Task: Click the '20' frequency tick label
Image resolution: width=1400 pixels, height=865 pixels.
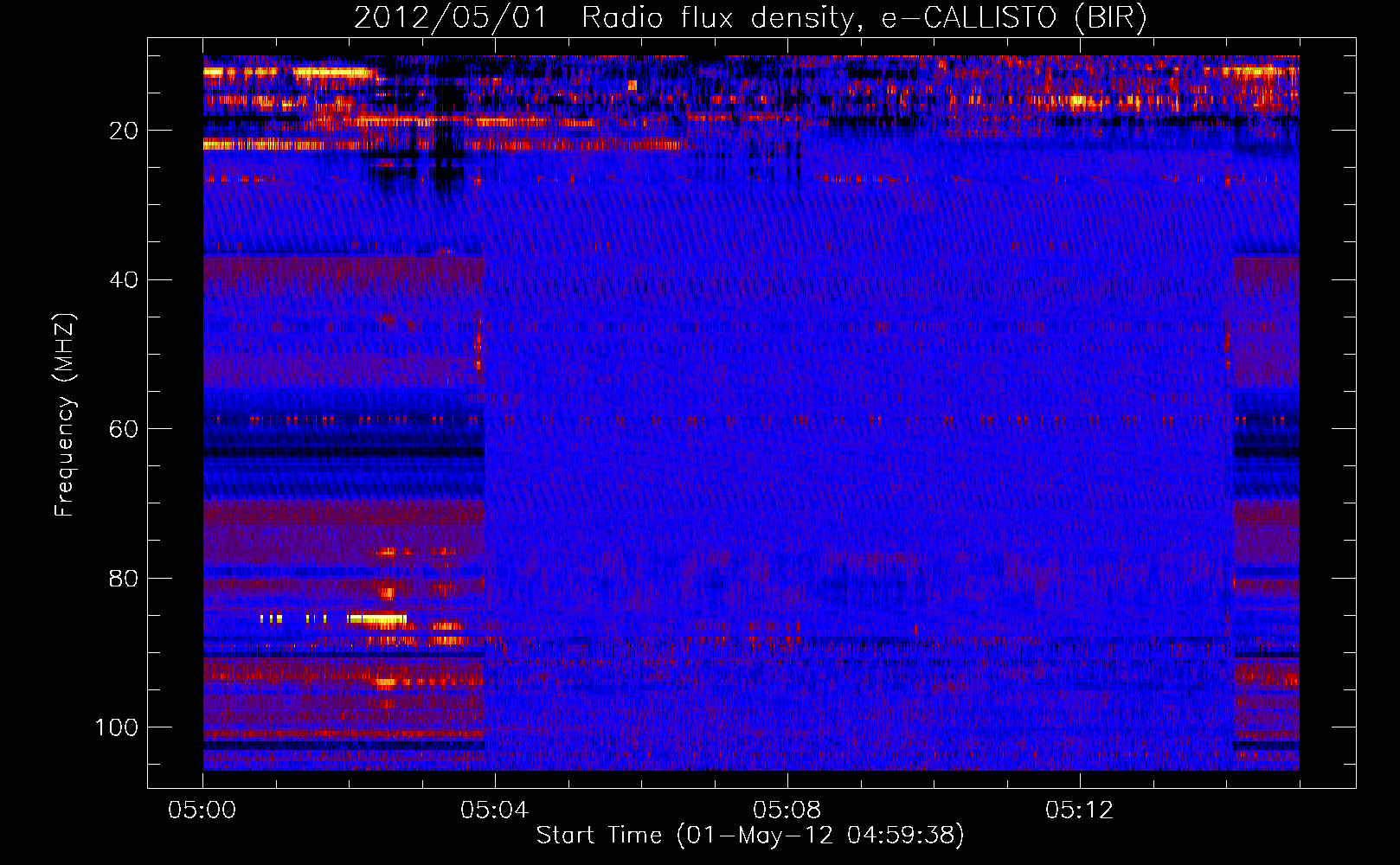Action: tap(124, 131)
